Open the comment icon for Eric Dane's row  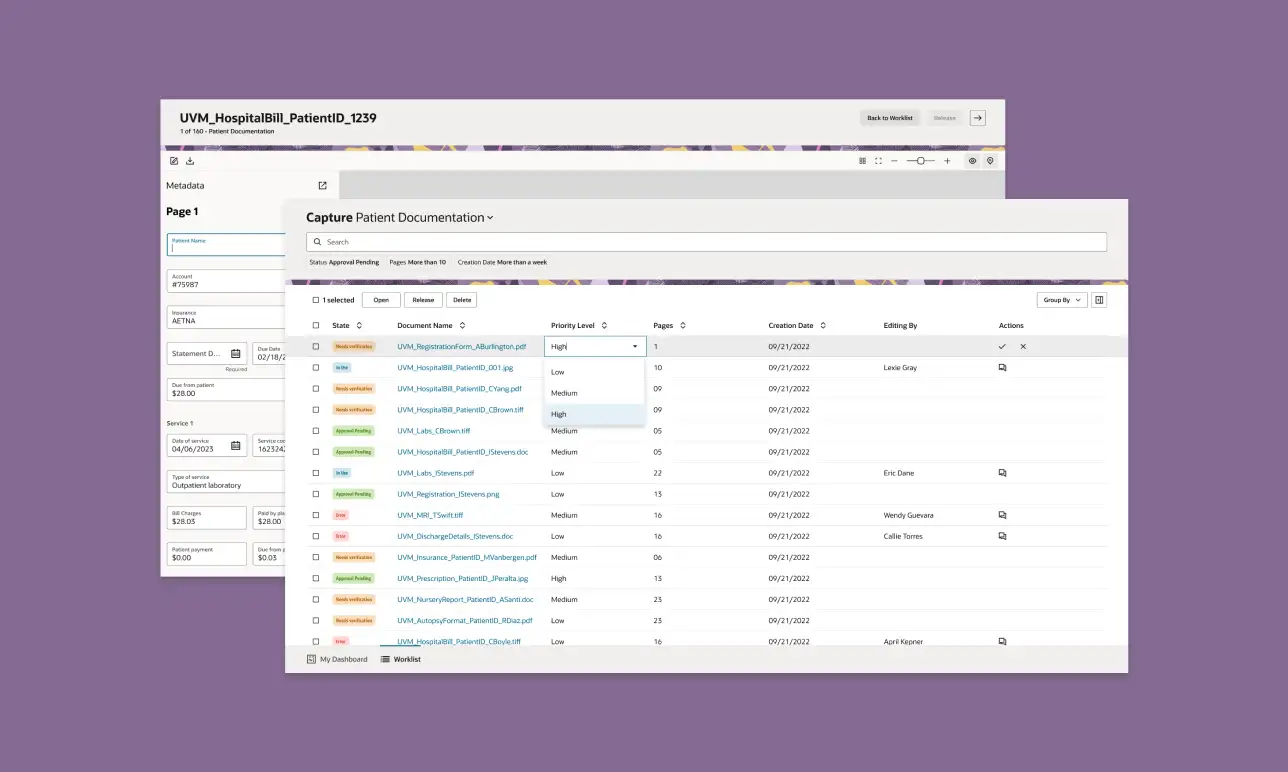(1002, 473)
